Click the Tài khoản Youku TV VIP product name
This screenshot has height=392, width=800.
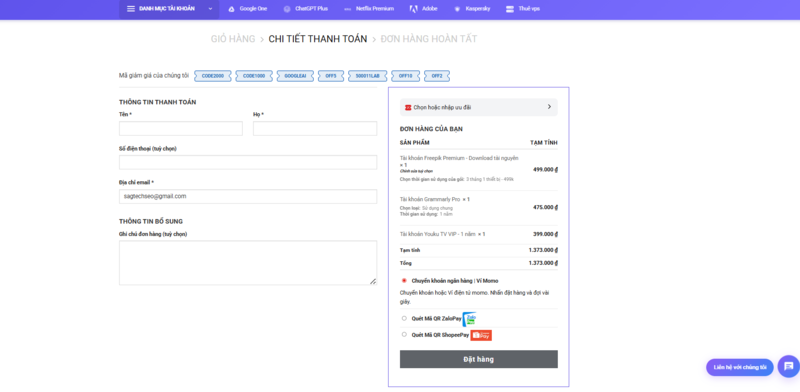(438, 234)
